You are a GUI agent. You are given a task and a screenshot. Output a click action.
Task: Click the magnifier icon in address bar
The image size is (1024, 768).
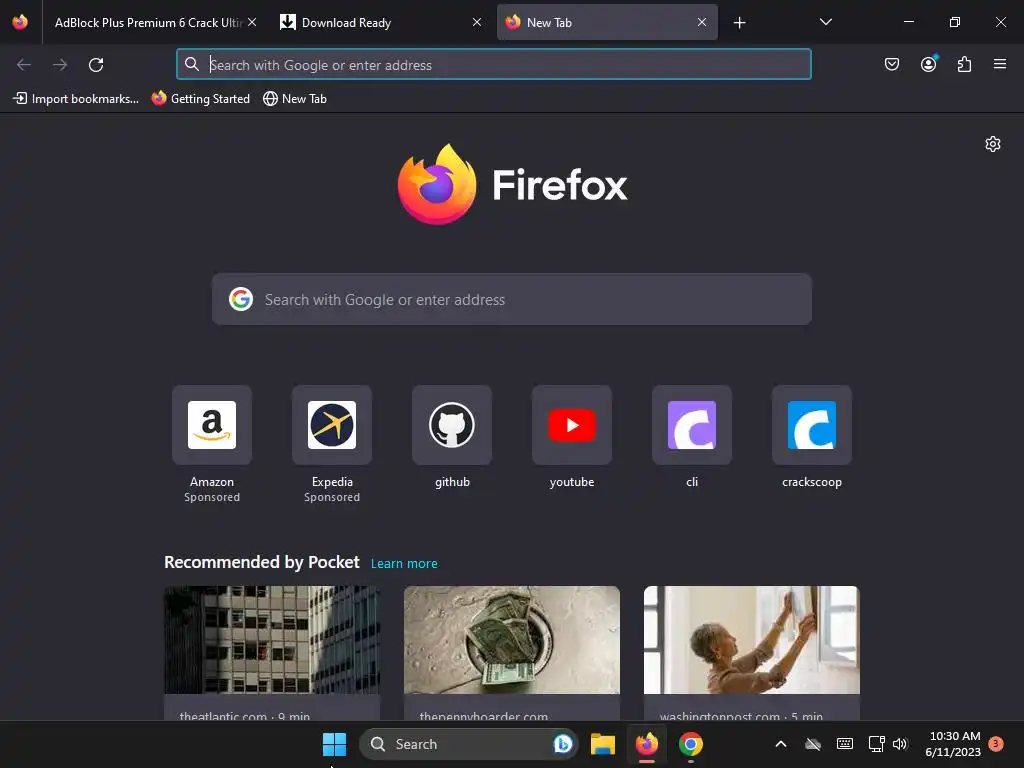[x=191, y=64]
